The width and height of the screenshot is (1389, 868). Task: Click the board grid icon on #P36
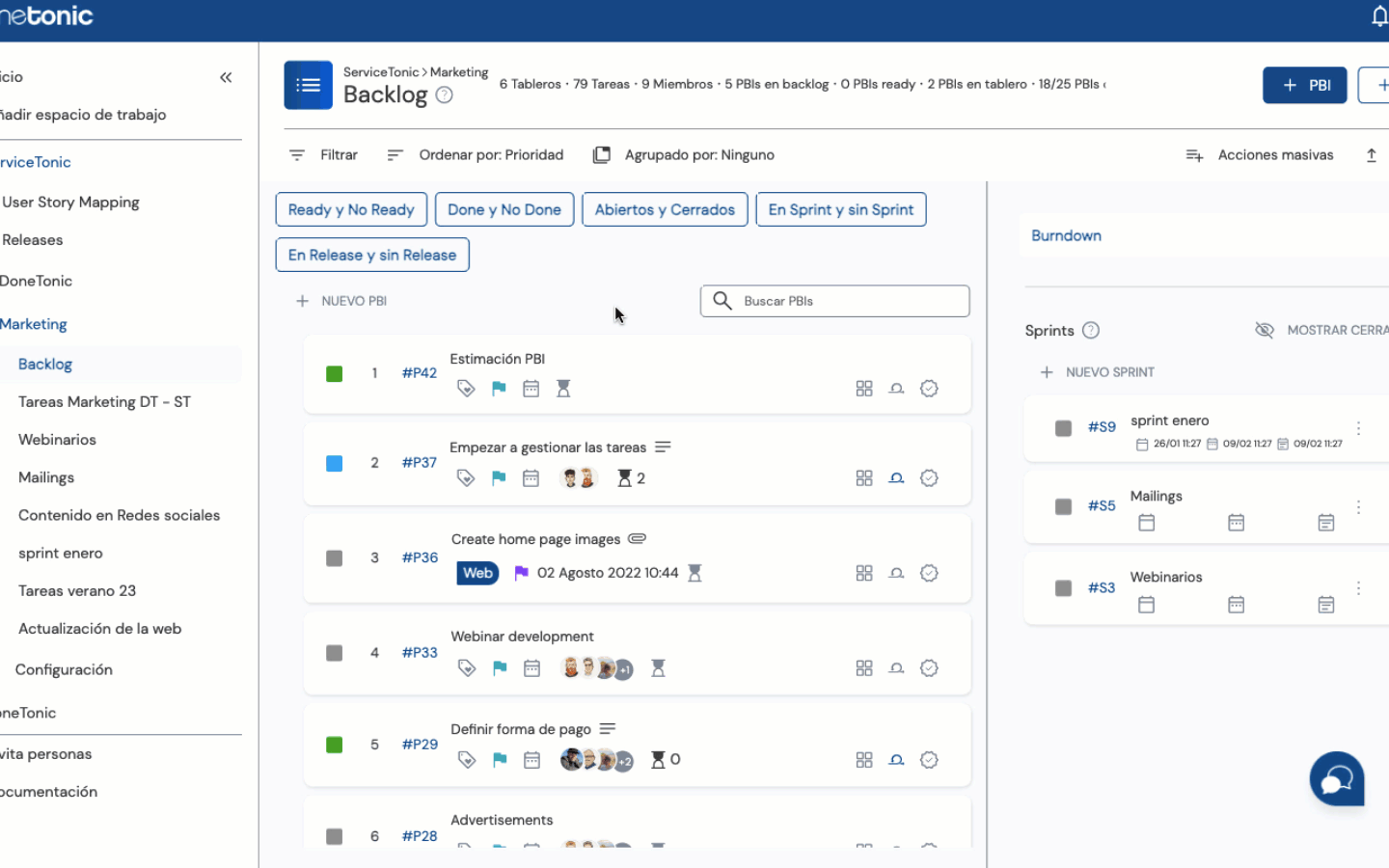coord(864,573)
